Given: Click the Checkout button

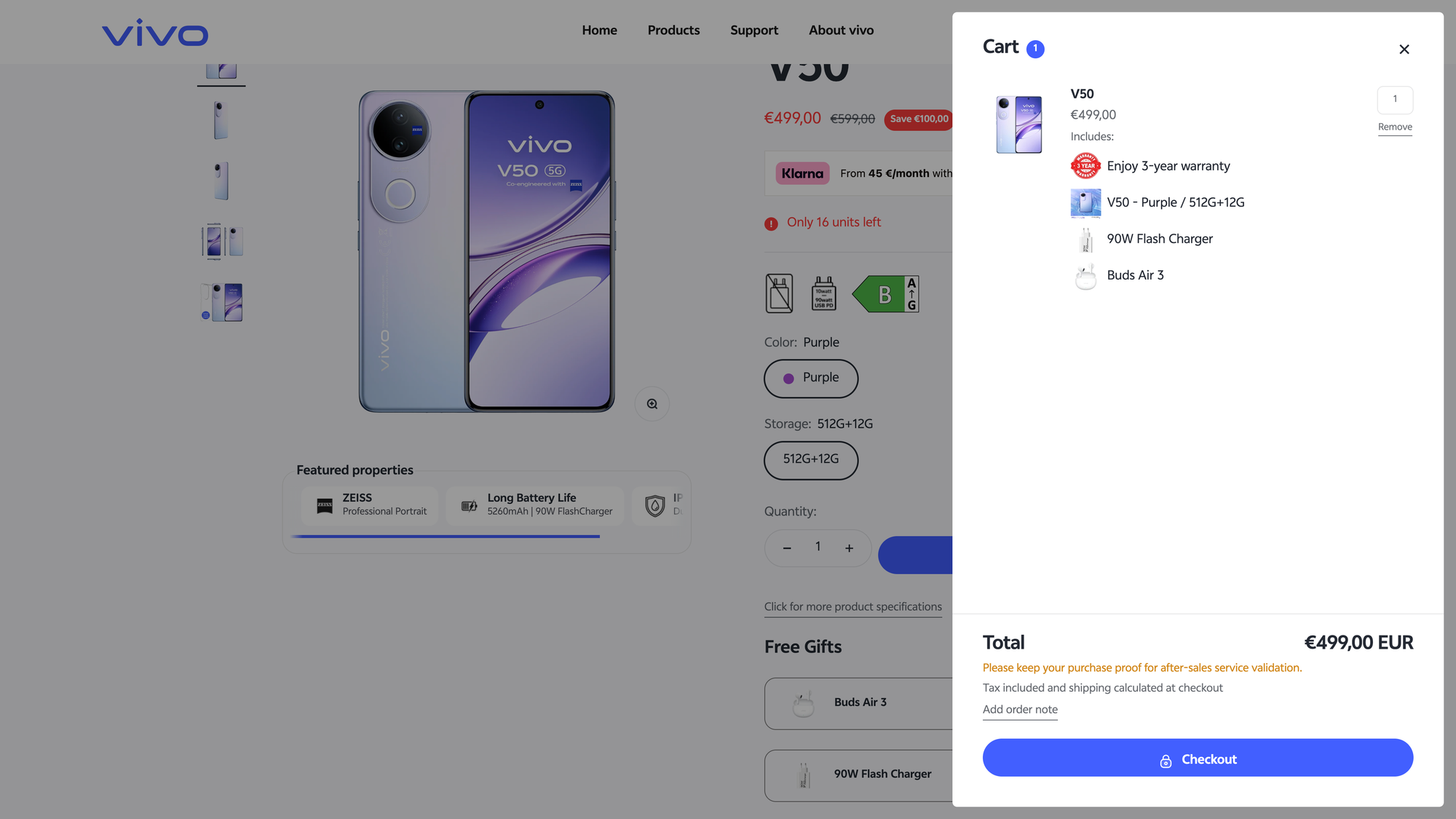Looking at the screenshot, I should tap(1198, 758).
